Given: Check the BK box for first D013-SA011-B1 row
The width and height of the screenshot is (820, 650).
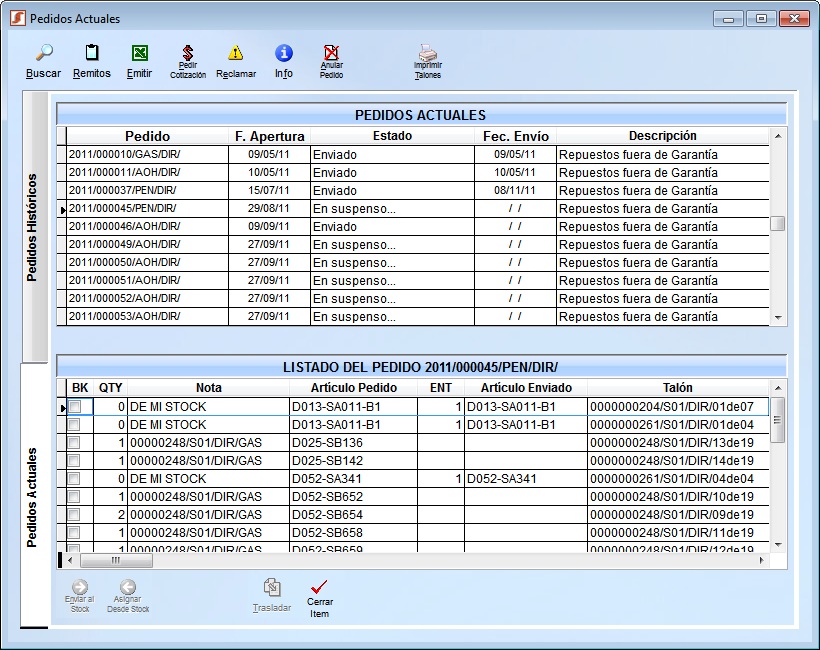Looking at the screenshot, I should [x=75, y=407].
